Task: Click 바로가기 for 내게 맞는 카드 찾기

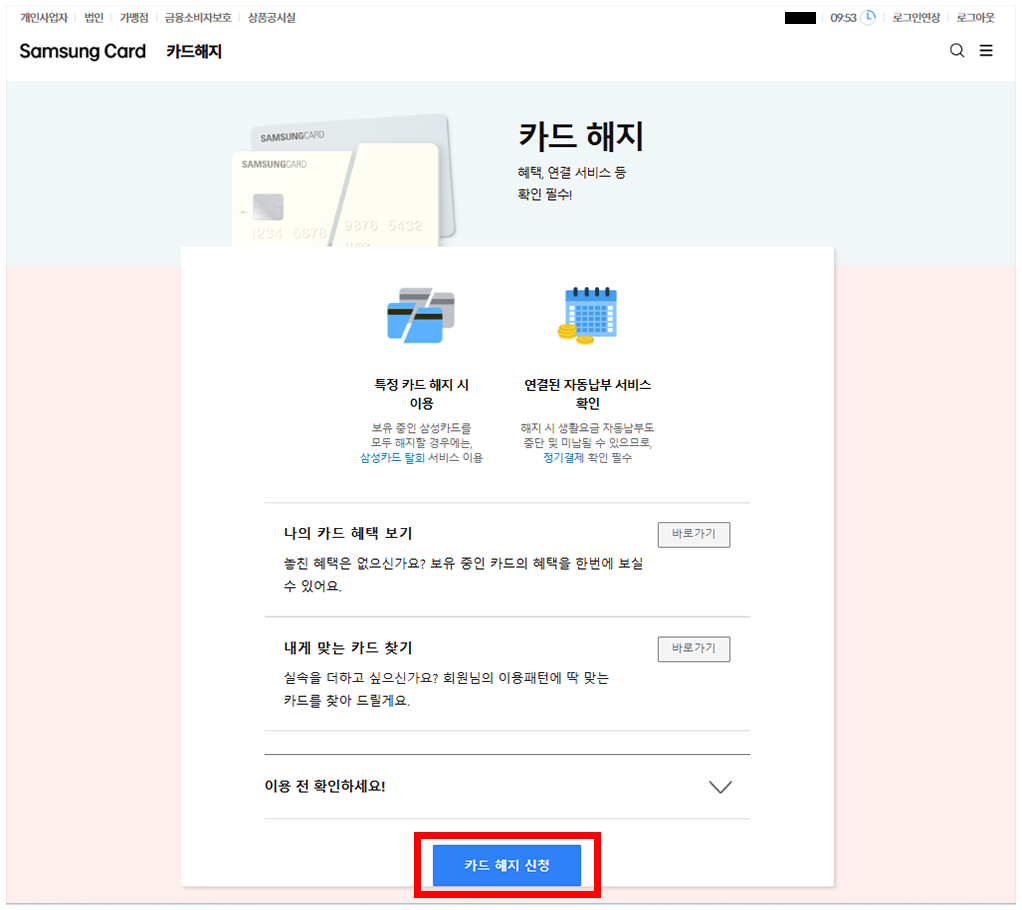Action: pos(693,649)
